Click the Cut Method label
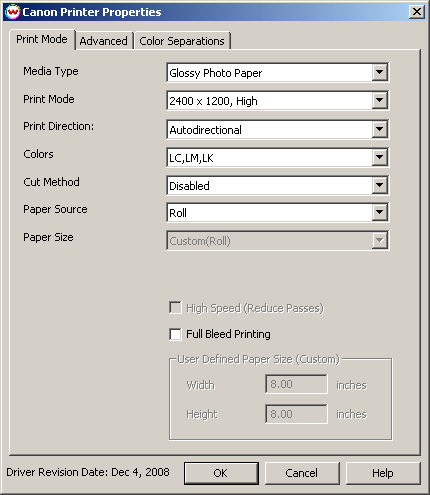Screen dimensions: 430x495 51,182
